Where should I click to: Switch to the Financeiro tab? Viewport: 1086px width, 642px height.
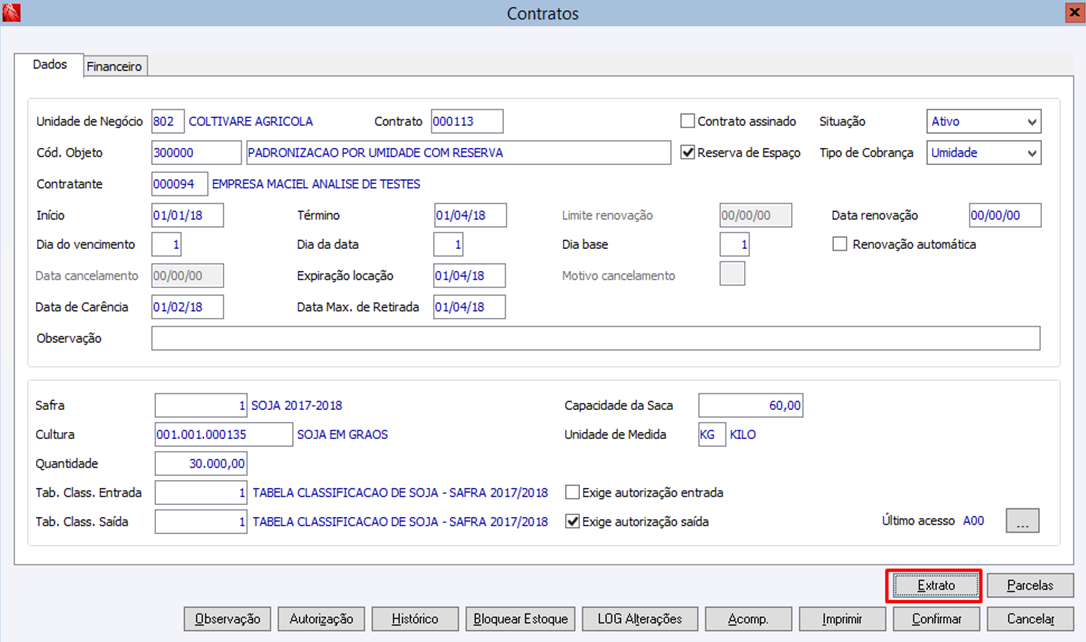[114, 66]
